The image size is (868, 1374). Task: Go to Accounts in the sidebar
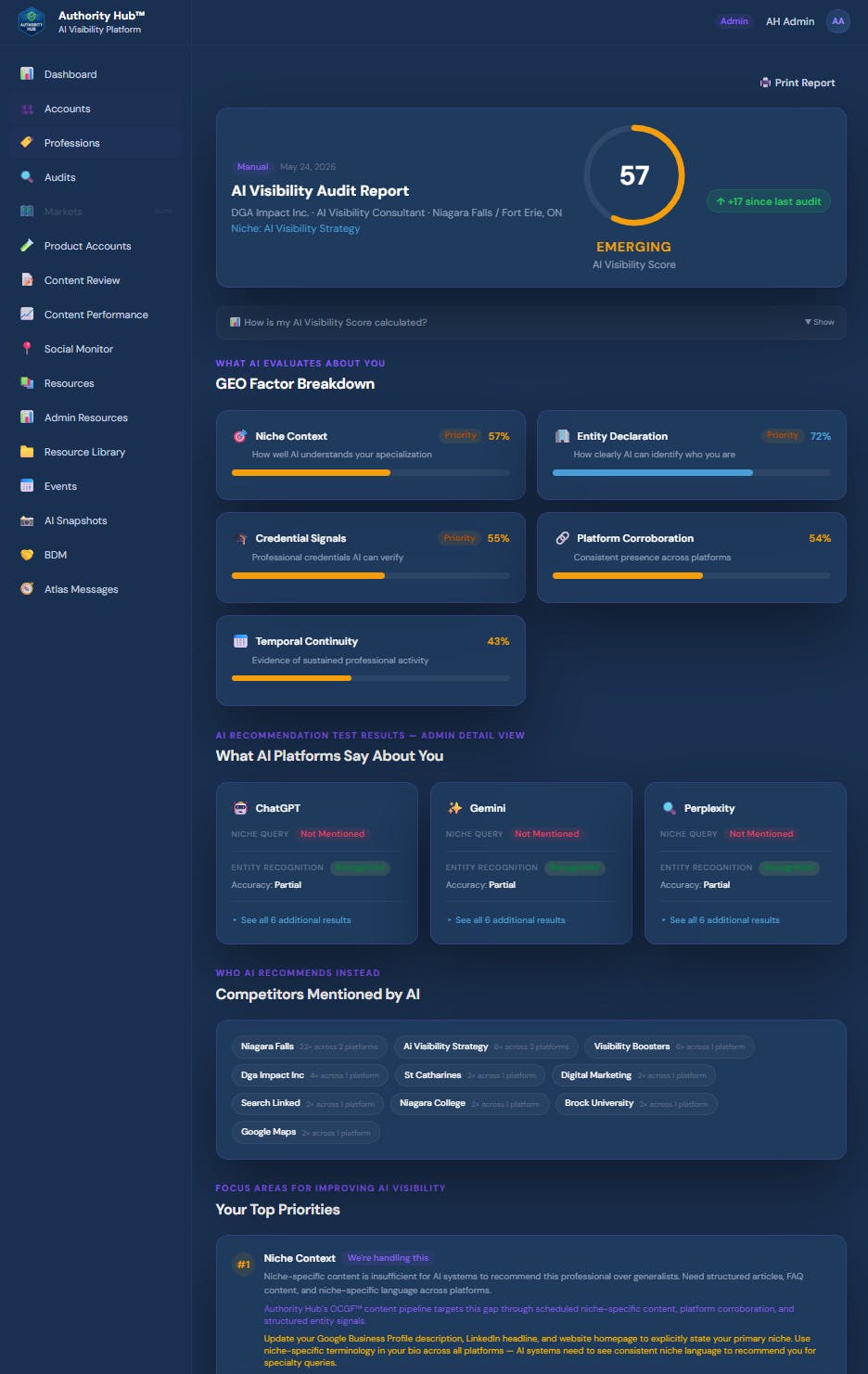(96, 109)
